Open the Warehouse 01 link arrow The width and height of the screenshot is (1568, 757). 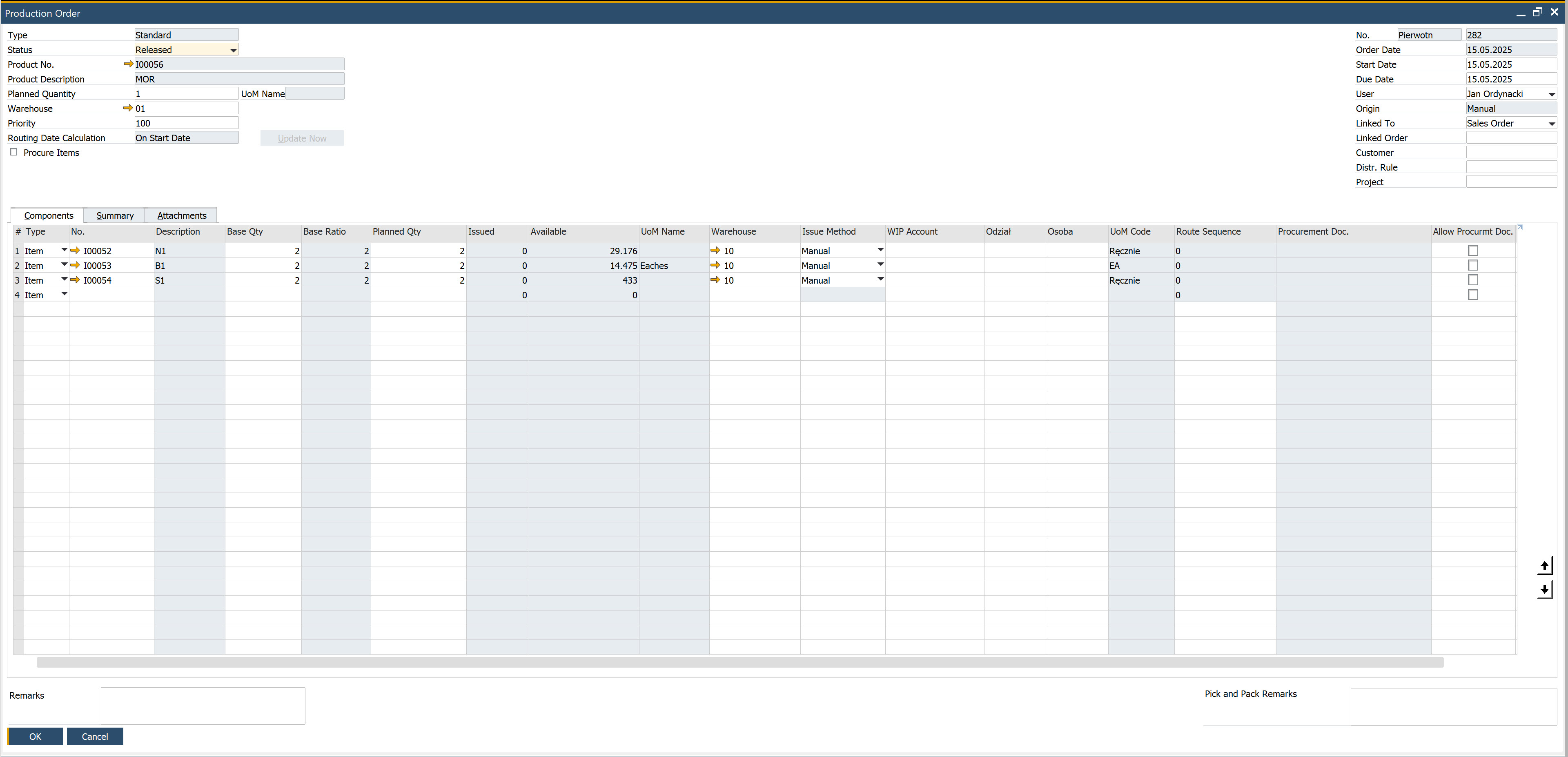[128, 108]
